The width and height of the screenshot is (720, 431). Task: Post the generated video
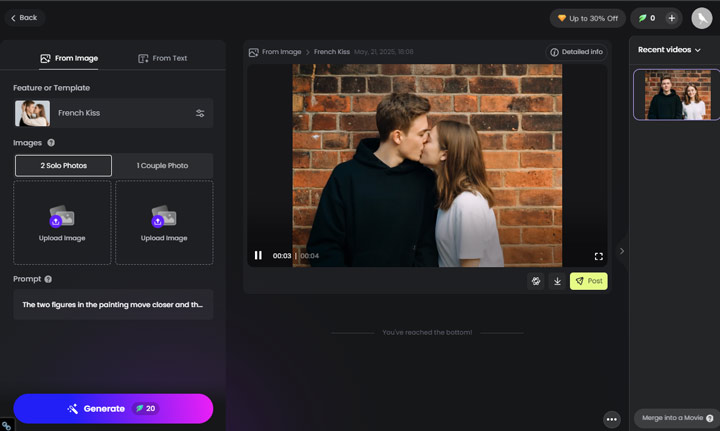tap(589, 281)
